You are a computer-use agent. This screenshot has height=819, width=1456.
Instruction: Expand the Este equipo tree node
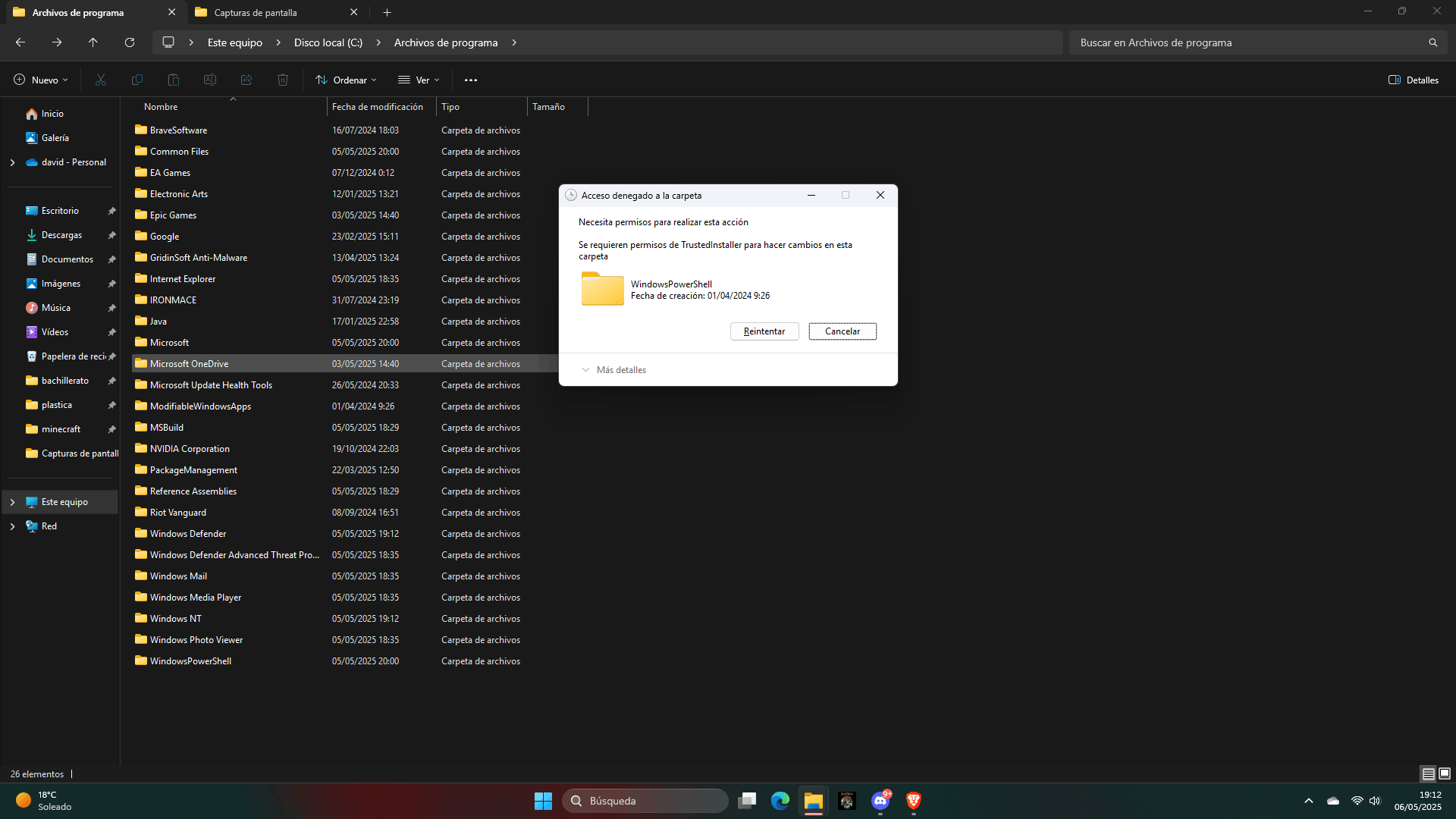[12, 502]
